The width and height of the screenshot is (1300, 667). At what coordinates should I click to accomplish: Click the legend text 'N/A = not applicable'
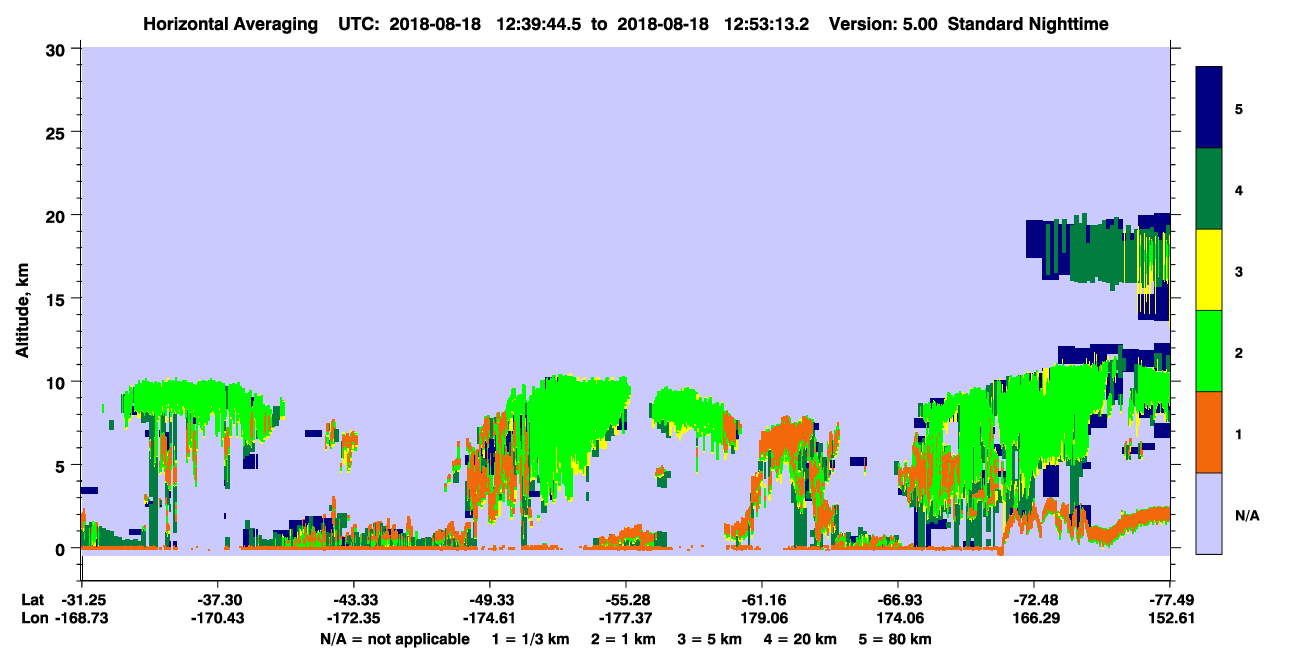click(x=394, y=639)
